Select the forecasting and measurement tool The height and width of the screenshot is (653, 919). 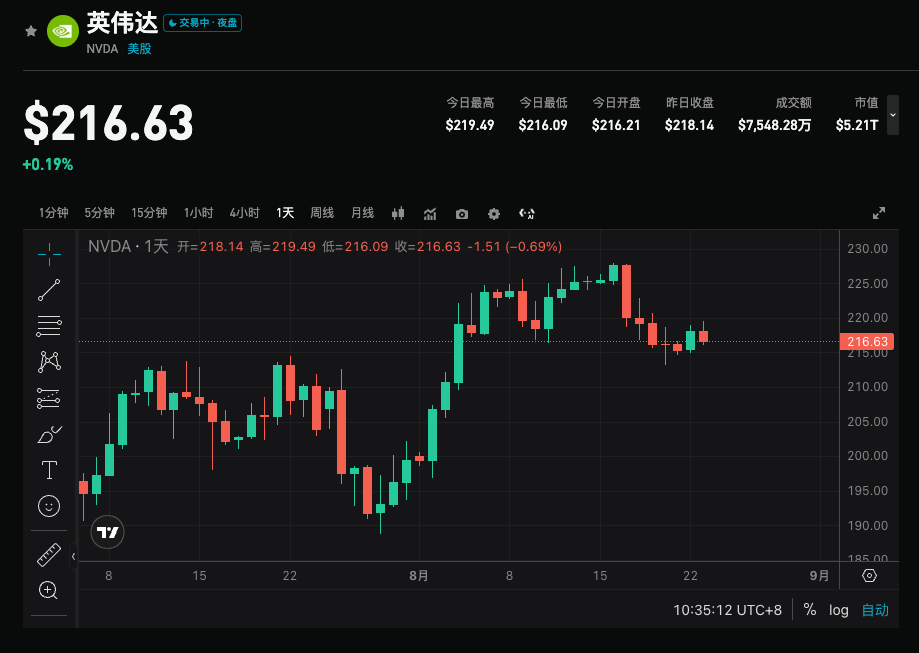49,398
